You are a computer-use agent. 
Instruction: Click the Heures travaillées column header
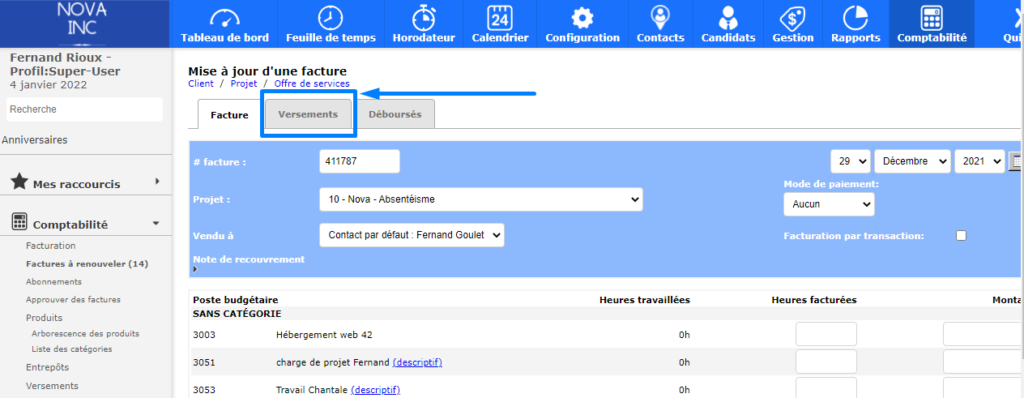(645, 300)
